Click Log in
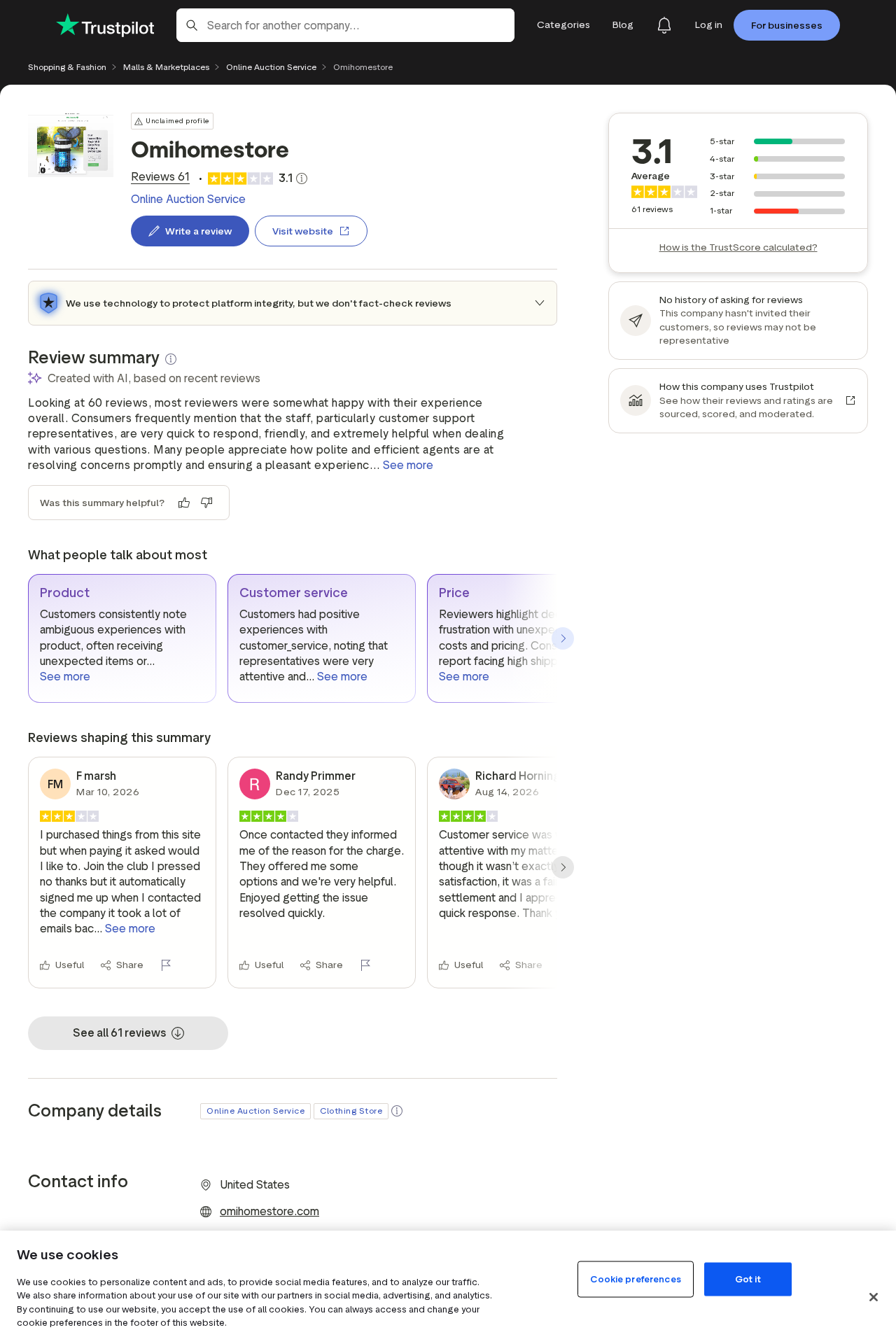 tap(708, 25)
